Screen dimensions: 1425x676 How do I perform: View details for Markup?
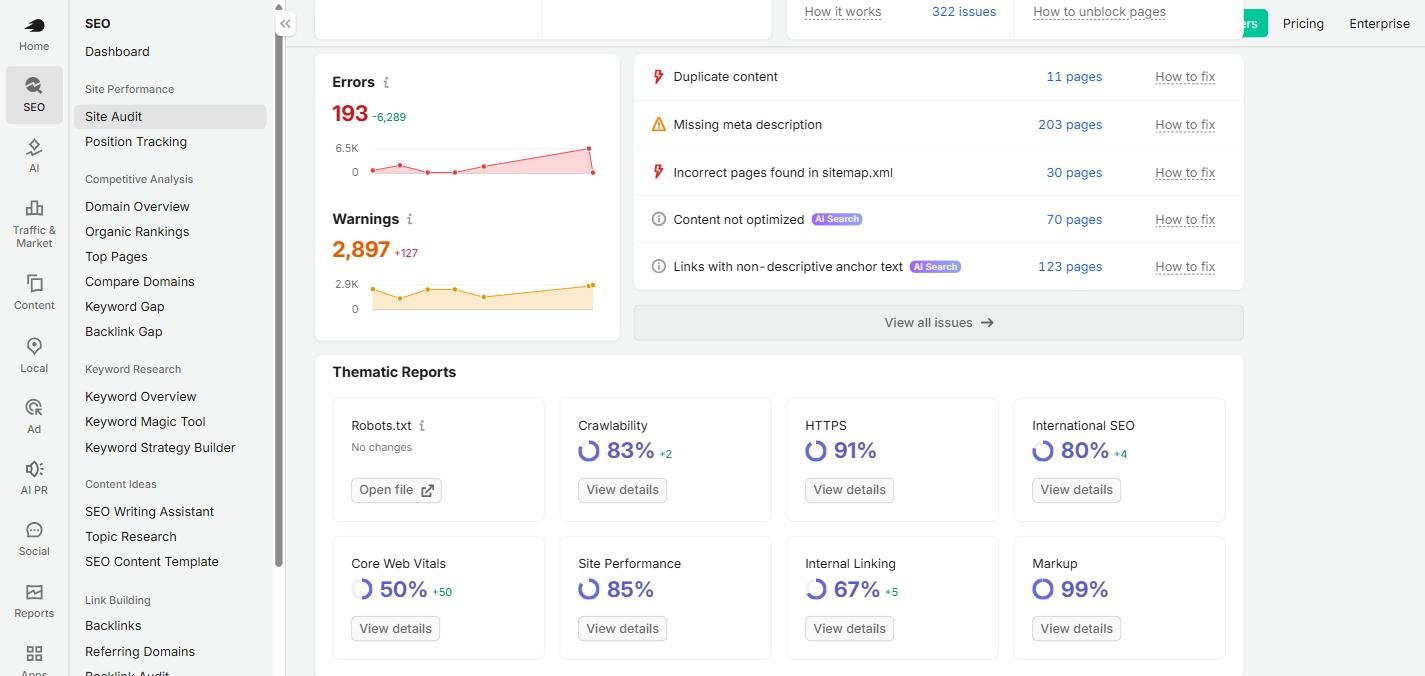[1076, 628]
